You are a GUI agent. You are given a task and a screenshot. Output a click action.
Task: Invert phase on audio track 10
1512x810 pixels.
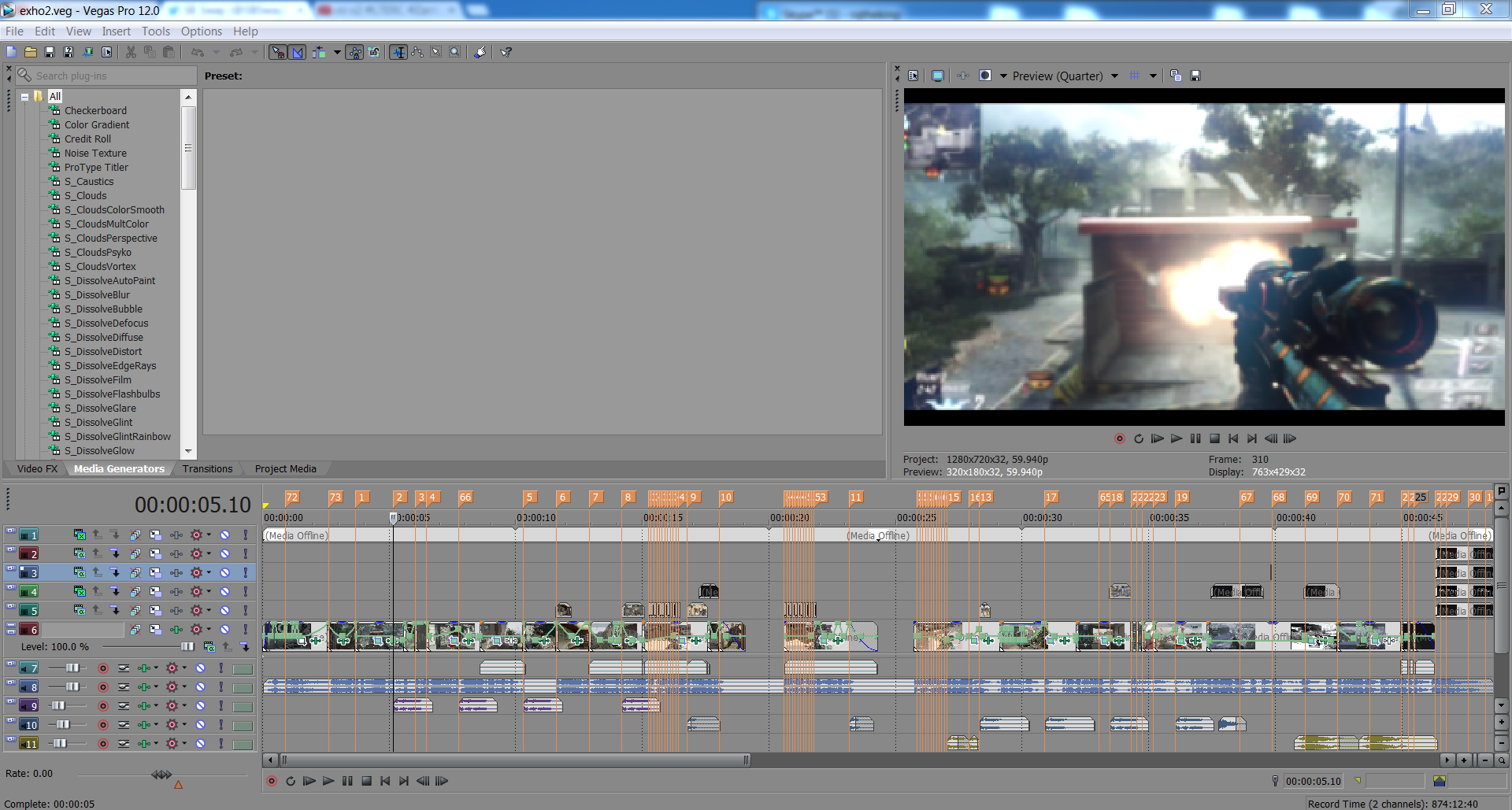pos(124,725)
